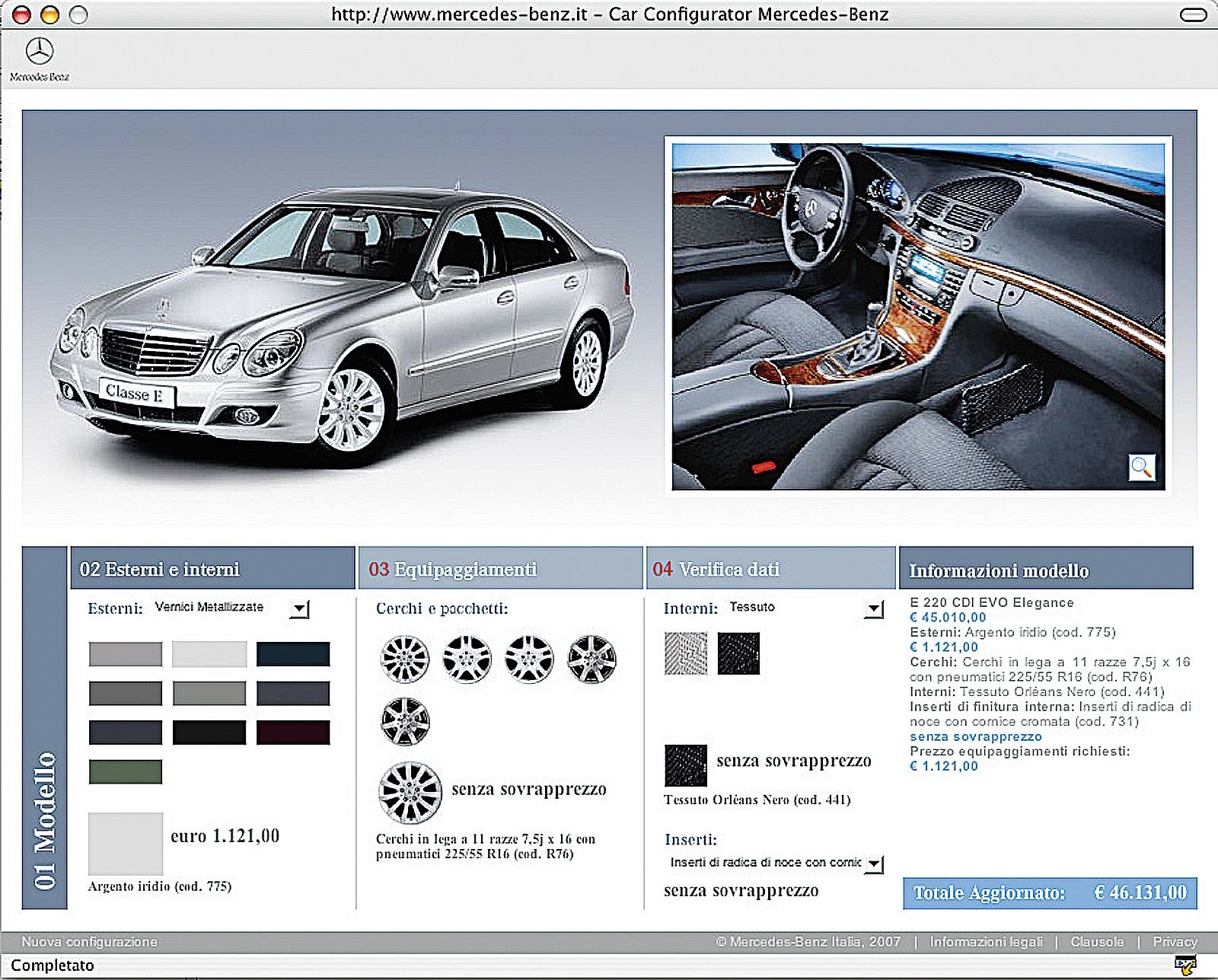Open the Informazioni legali link
The width and height of the screenshot is (1218, 980).
pos(986,942)
